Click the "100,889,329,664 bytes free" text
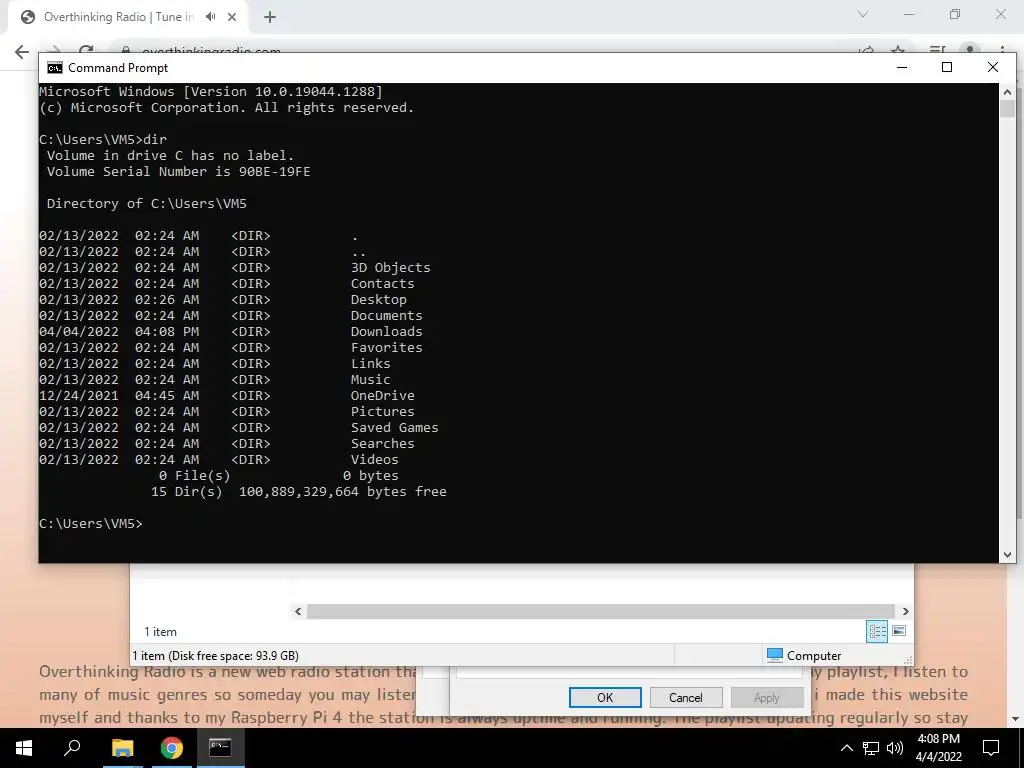1024x768 pixels. (x=343, y=492)
